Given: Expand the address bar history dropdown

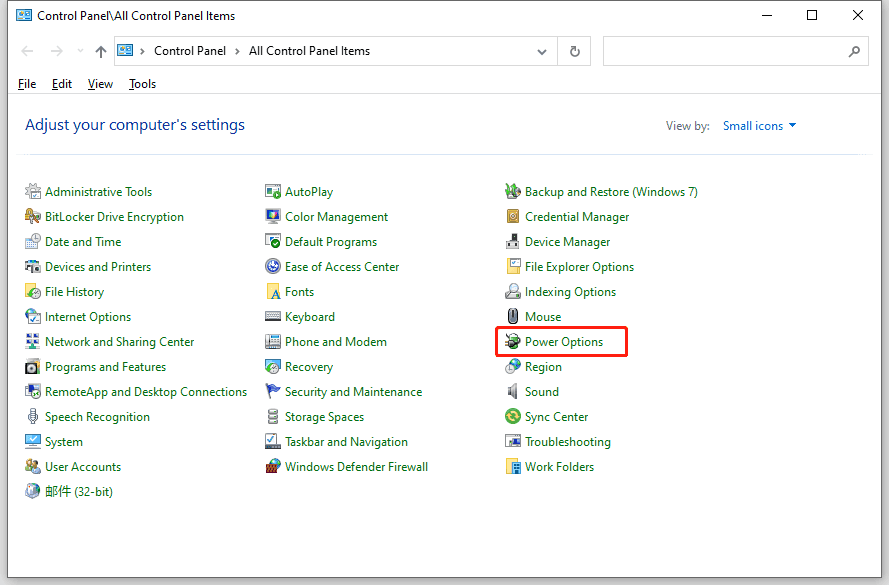Looking at the screenshot, I should click(542, 52).
